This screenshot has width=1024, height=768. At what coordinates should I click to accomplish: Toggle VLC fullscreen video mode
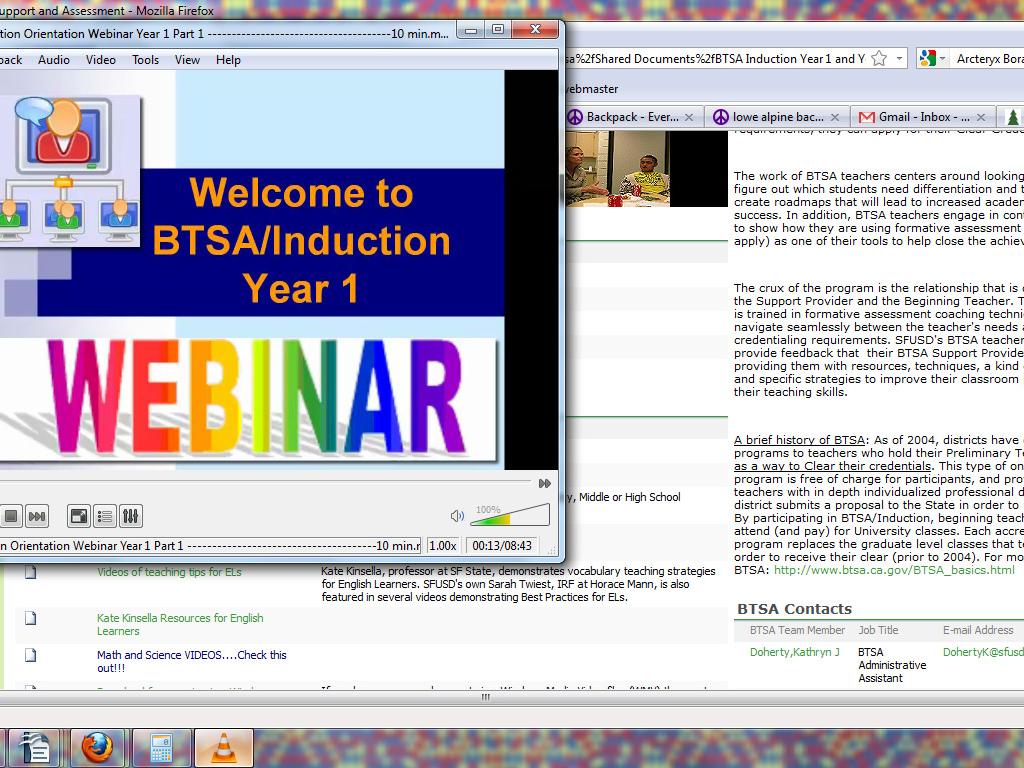(x=78, y=516)
